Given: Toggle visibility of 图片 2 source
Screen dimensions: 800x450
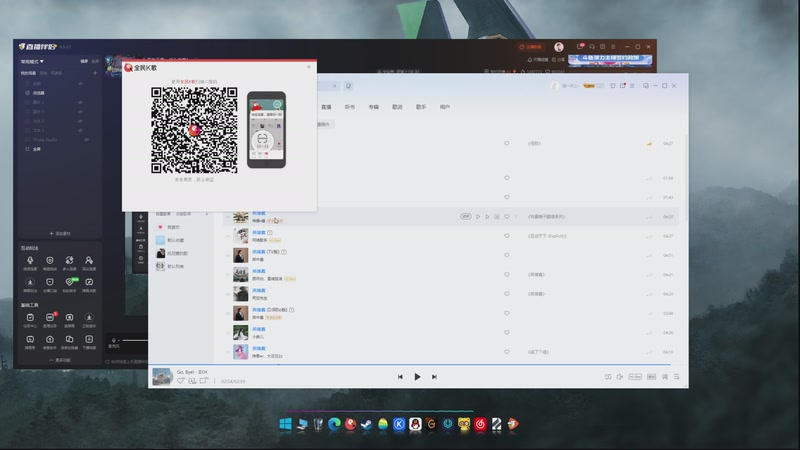Looking at the screenshot, I should [80, 102].
